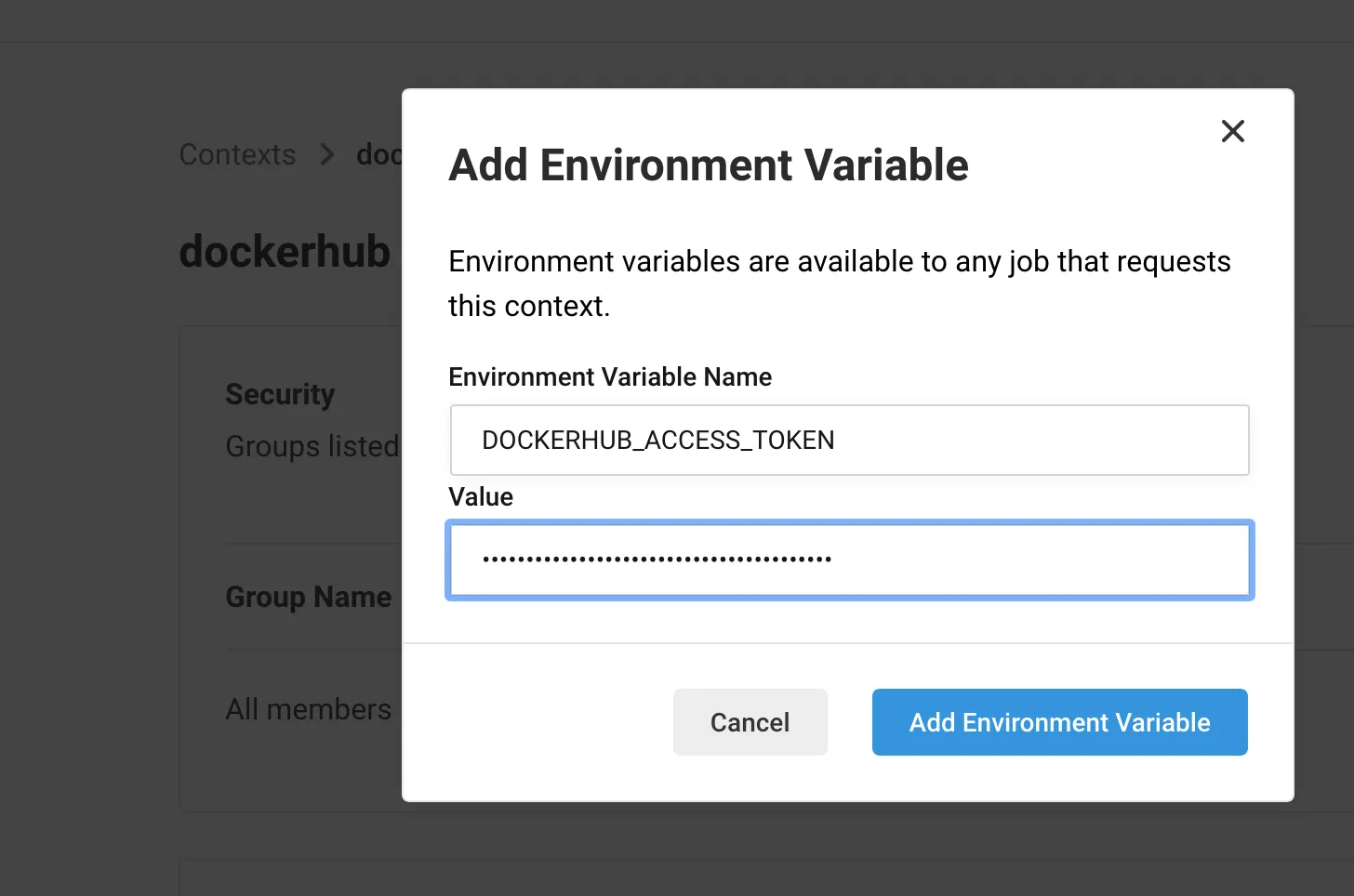Click the Groups listed label
This screenshot has height=896, width=1354.
[x=312, y=446]
